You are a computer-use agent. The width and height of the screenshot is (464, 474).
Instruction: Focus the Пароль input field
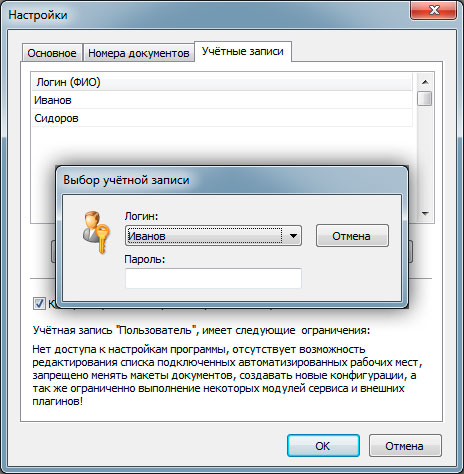click(213, 278)
